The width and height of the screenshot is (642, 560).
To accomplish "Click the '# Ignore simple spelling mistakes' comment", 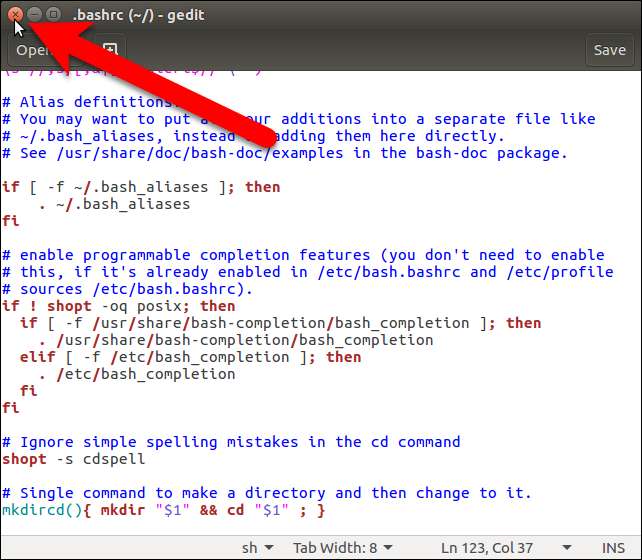I will 230,442.
